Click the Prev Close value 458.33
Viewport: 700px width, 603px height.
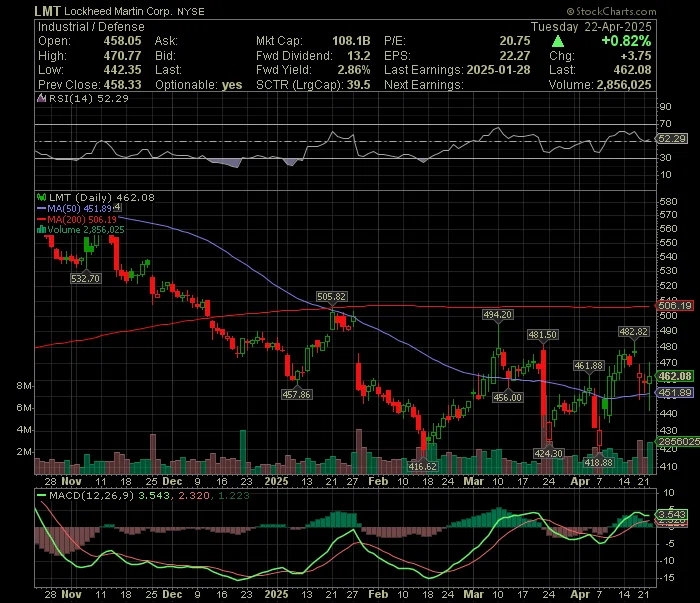tap(122, 85)
